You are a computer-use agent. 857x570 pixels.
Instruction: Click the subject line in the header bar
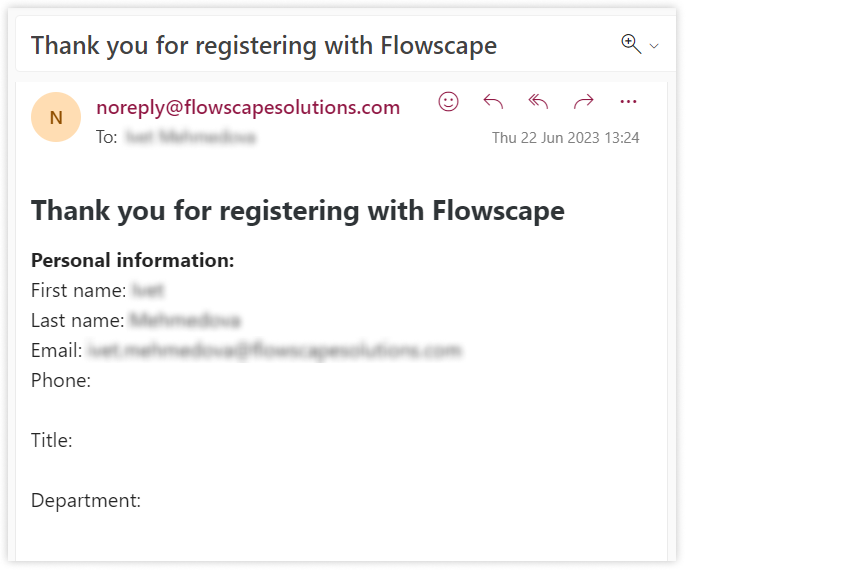click(264, 45)
